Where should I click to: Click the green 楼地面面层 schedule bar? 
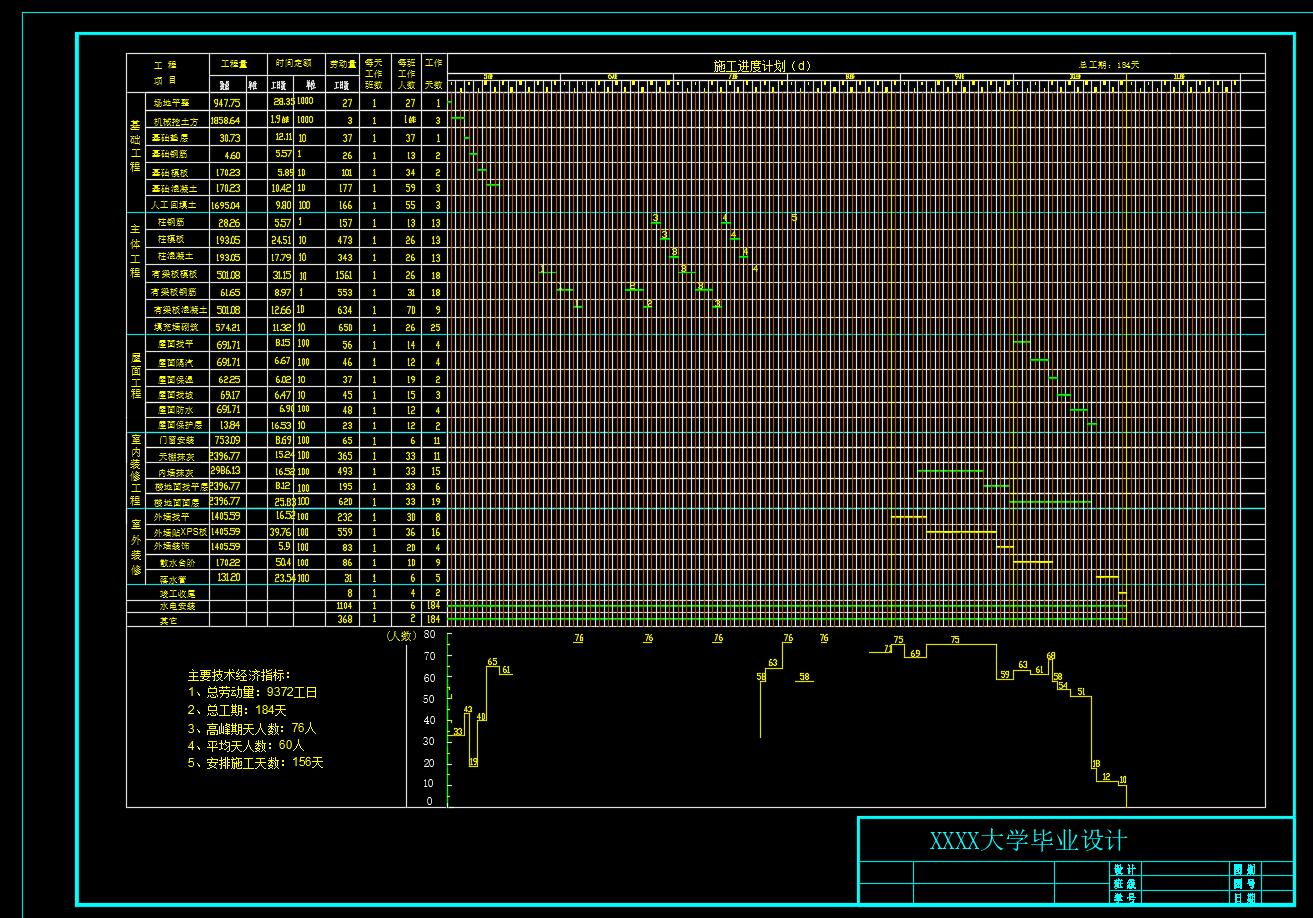[1050, 502]
